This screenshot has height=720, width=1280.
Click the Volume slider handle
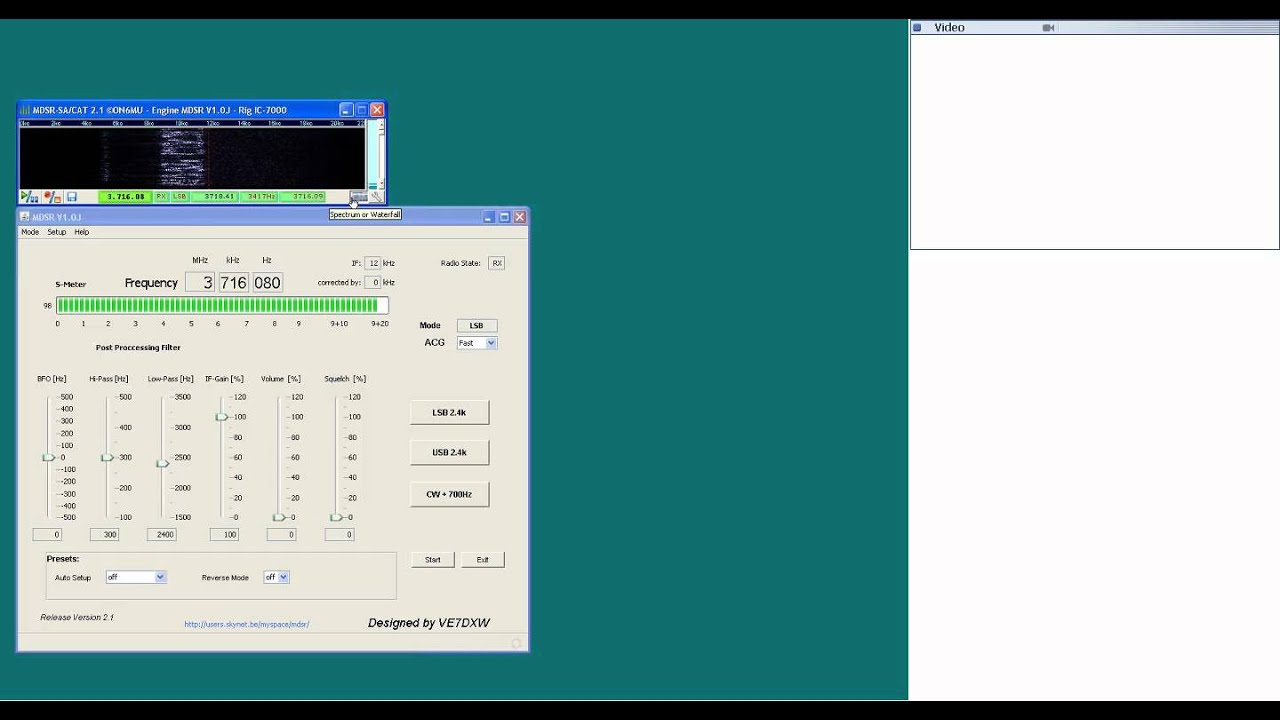point(278,517)
